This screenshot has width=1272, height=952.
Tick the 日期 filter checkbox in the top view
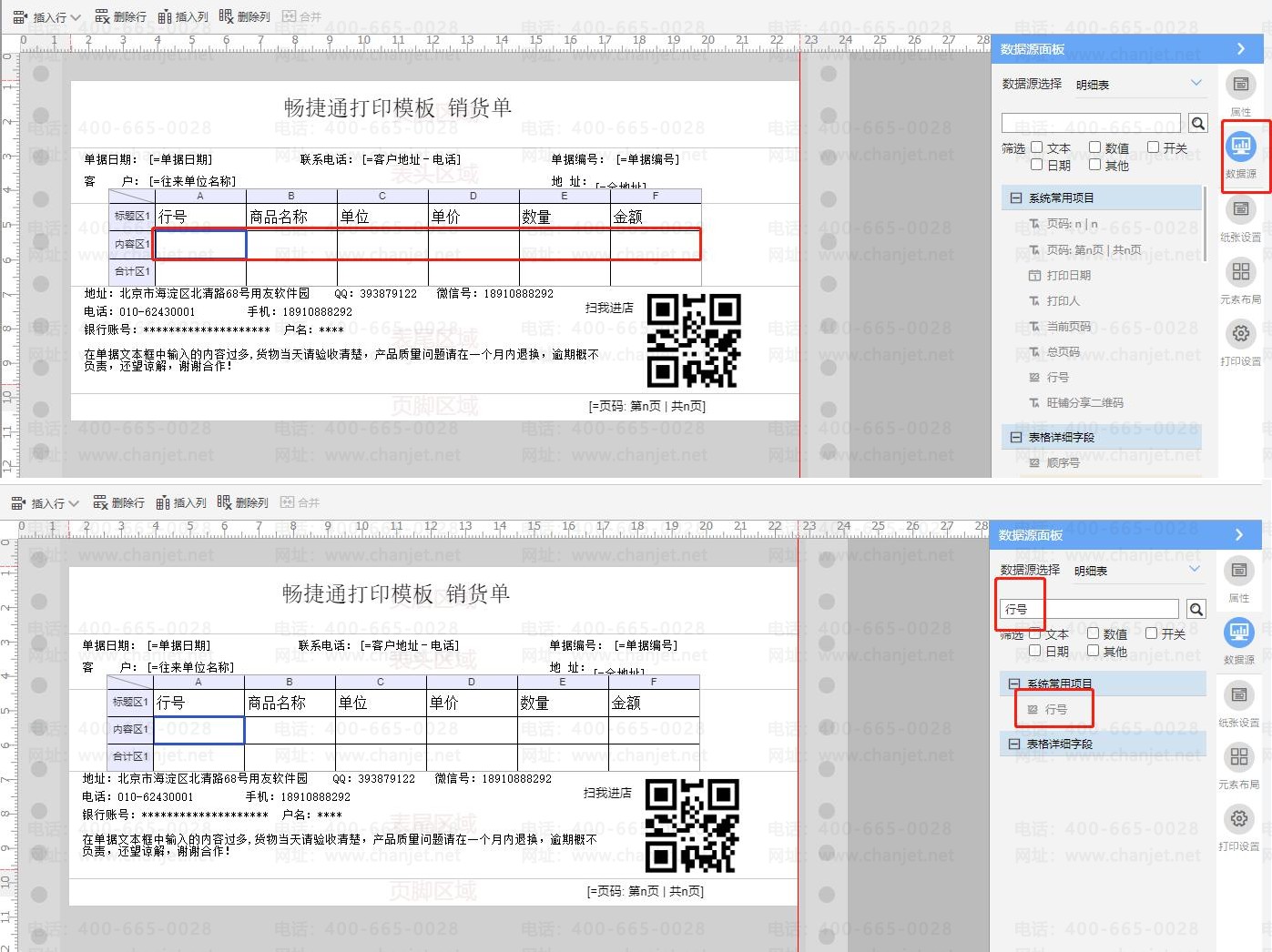[x=1036, y=165]
